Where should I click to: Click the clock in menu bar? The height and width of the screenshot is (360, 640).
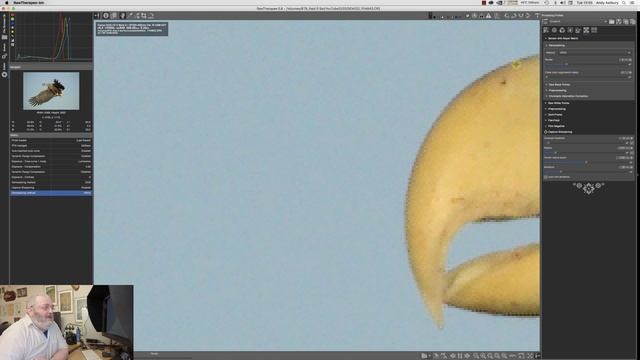point(584,2)
